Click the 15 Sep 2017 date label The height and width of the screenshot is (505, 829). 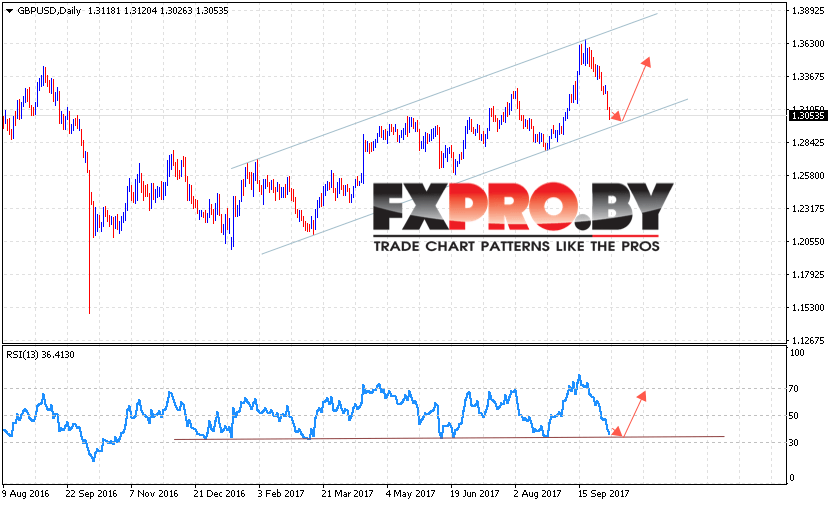click(604, 493)
